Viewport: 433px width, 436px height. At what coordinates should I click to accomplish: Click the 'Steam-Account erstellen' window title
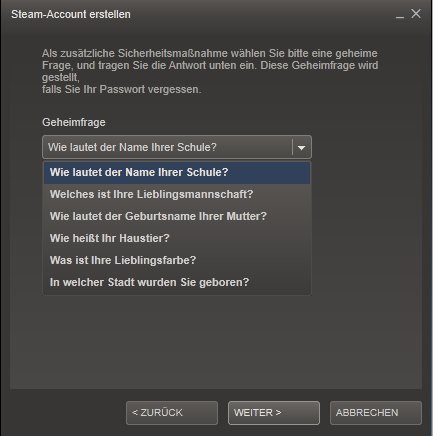tap(71, 14)
